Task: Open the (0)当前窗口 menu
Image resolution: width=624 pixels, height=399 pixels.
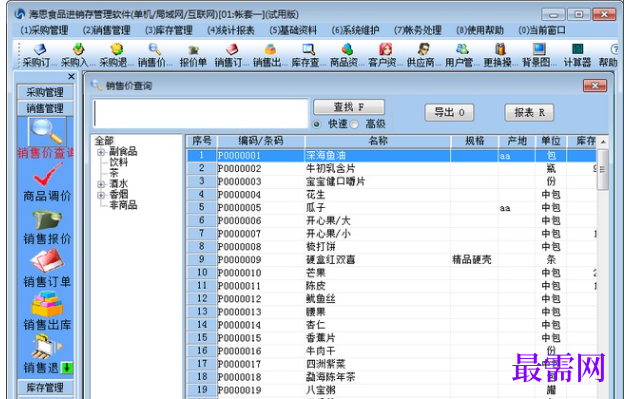Action: (x=542, y=30)
